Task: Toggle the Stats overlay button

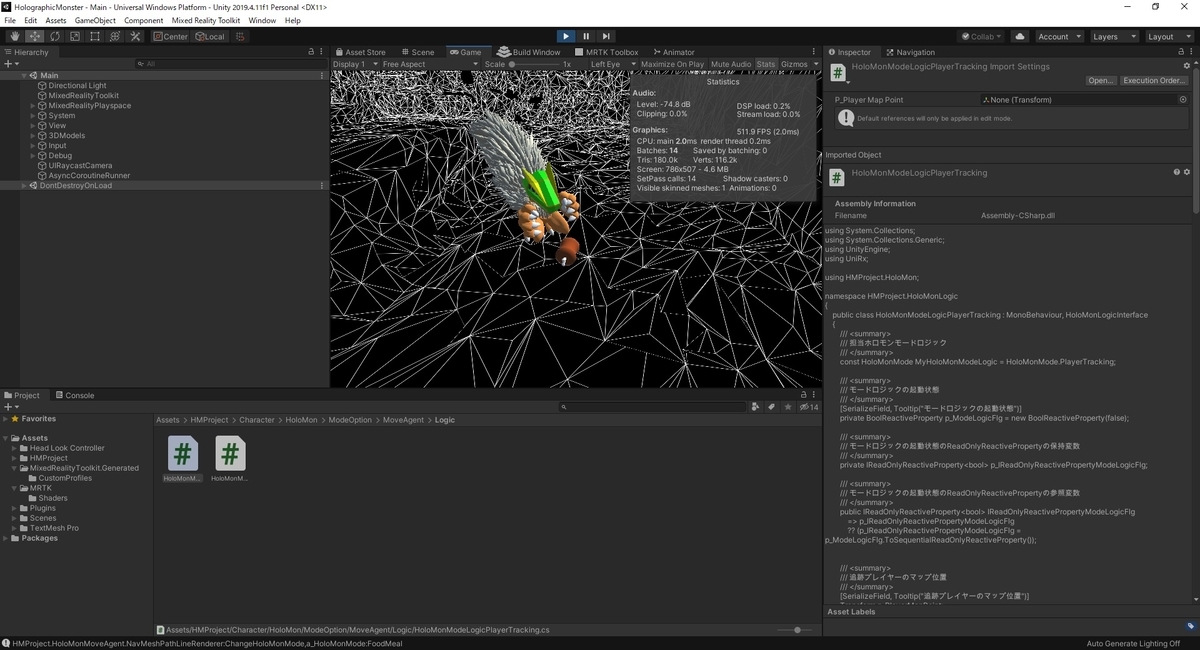Action: [766, 64]
